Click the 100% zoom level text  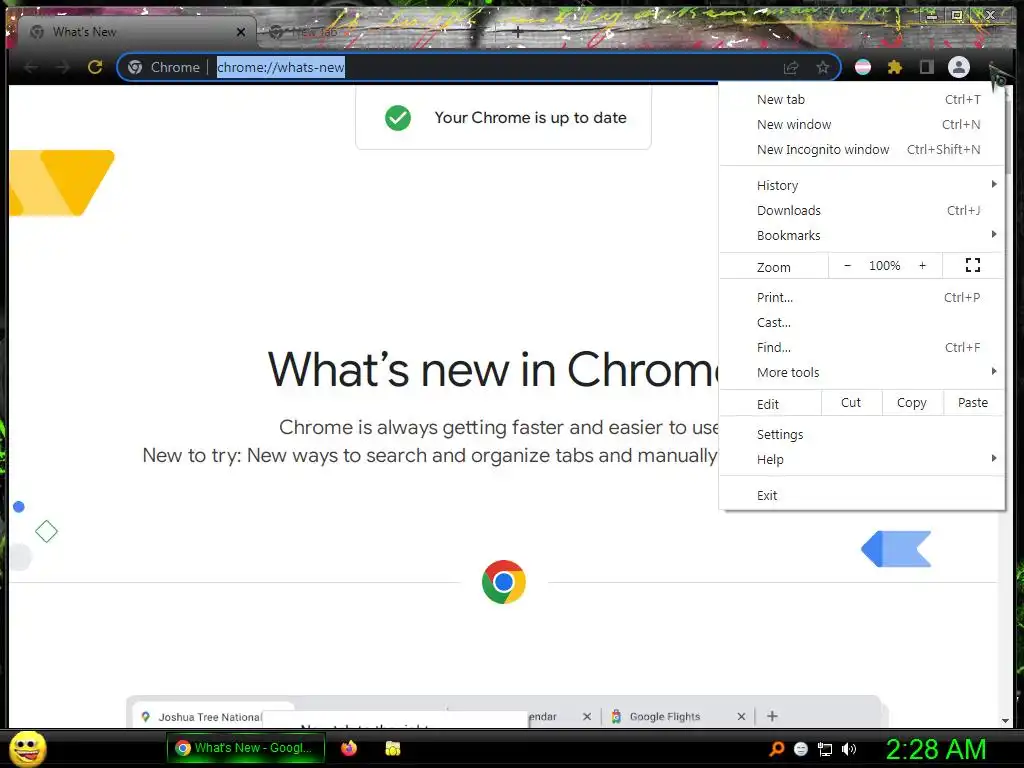coord(884,266)
